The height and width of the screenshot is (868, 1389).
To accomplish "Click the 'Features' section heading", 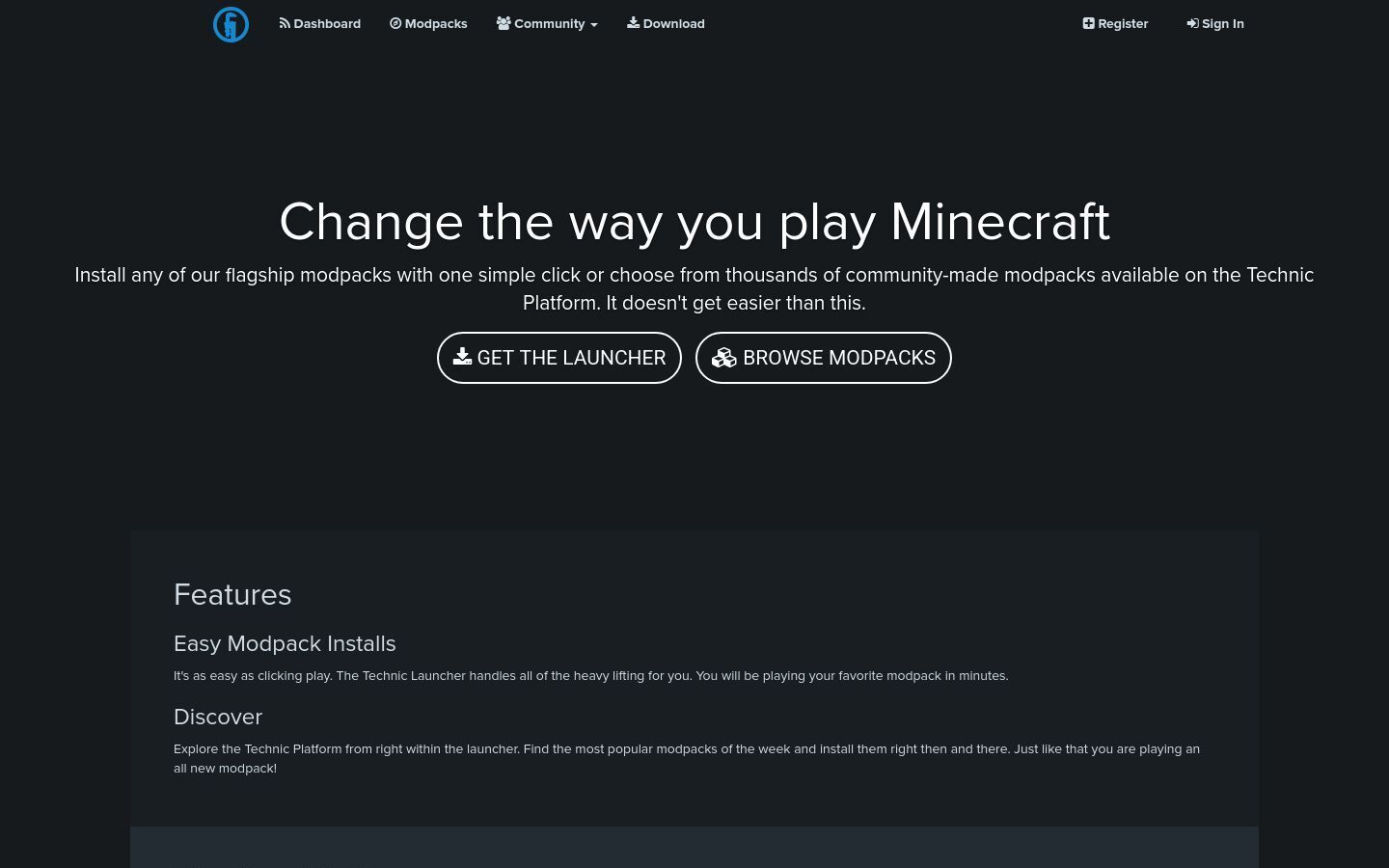I will pyautogui.click(x=232, y=595).
